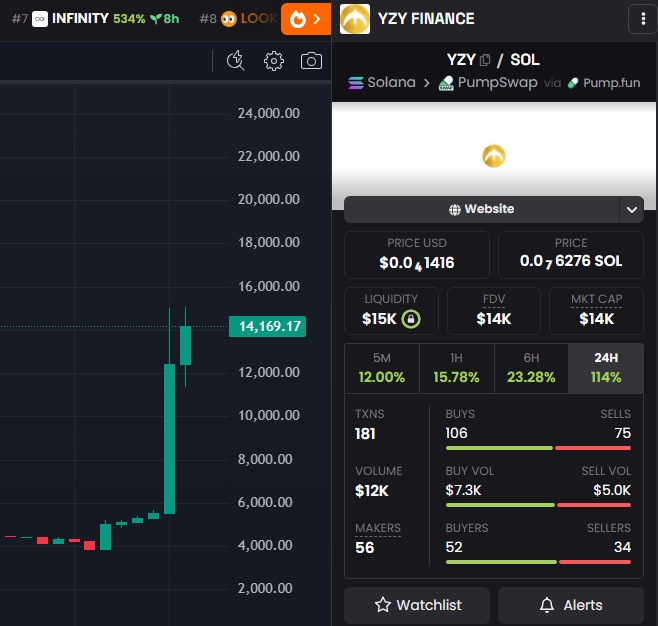Open the three-dot options menu
The image size is (658, 626).
[641, 19]
